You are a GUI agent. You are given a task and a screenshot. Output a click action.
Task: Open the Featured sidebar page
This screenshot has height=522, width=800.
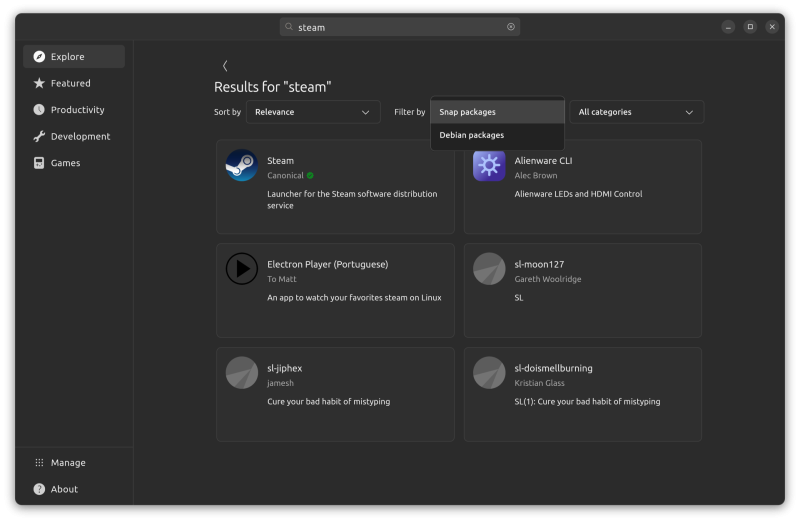74,83
